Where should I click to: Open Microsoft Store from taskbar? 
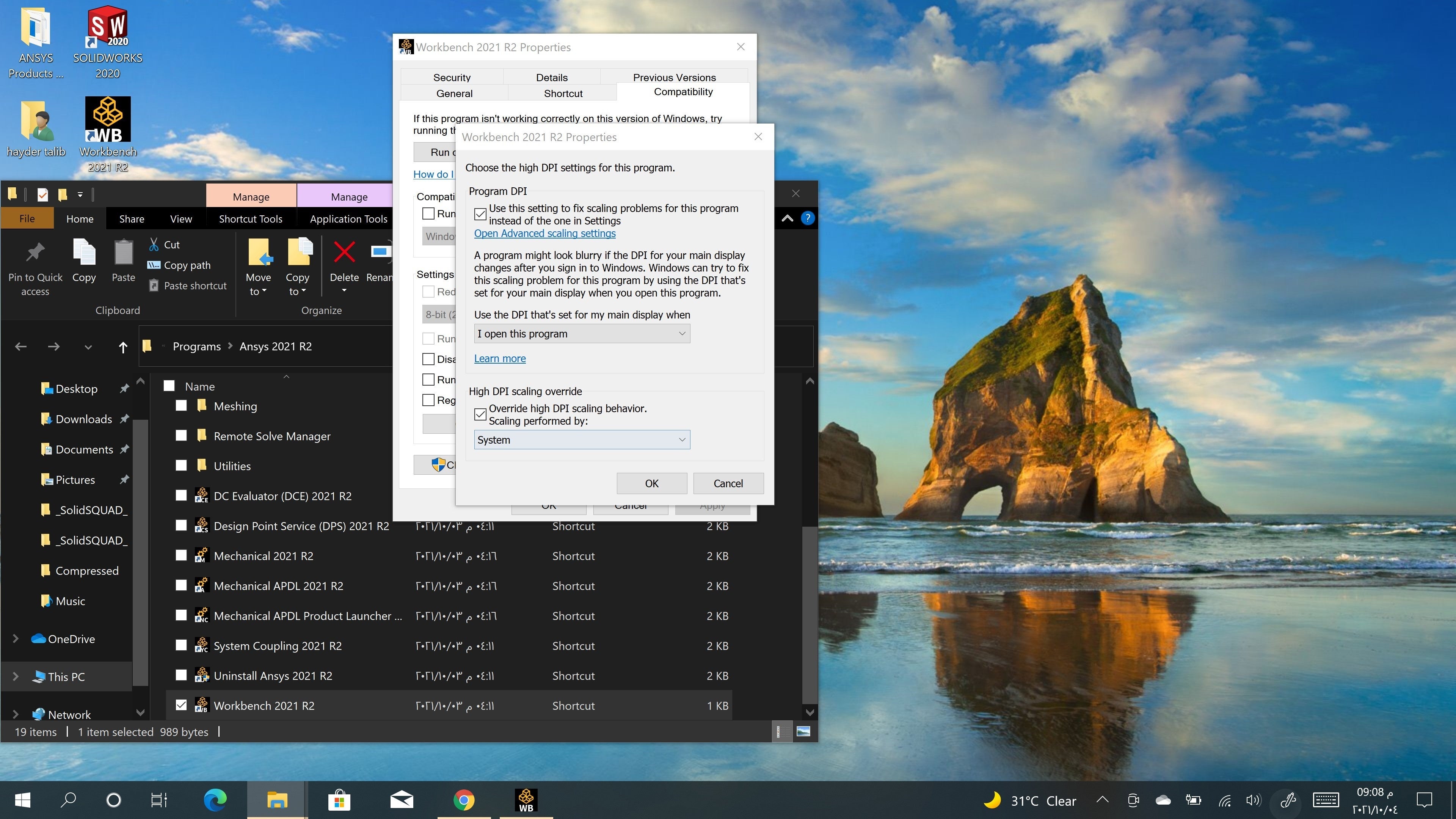[339, 800]
